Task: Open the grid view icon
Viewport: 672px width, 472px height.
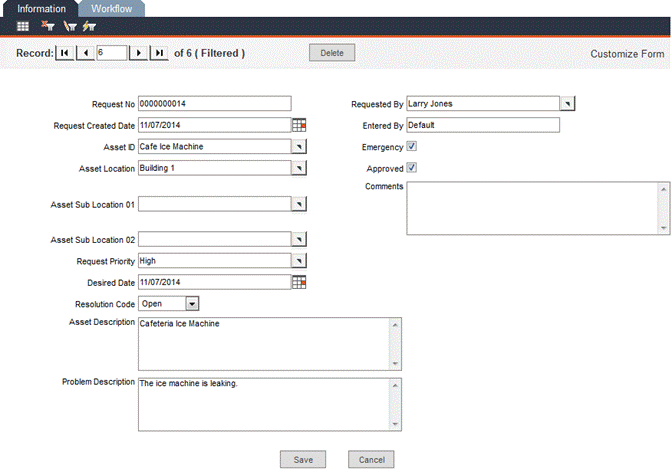Action: (x=22, y=26)
